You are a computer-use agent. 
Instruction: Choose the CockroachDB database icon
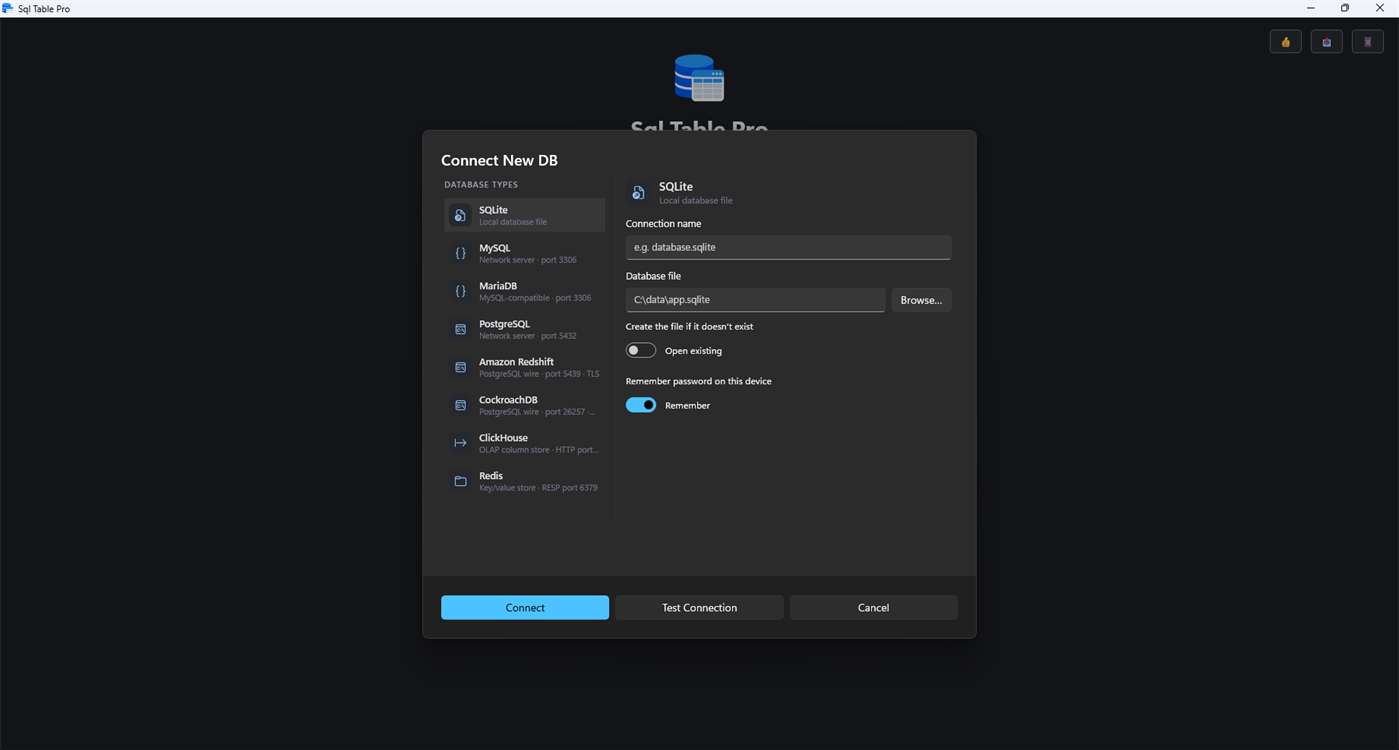pos(460,405)
